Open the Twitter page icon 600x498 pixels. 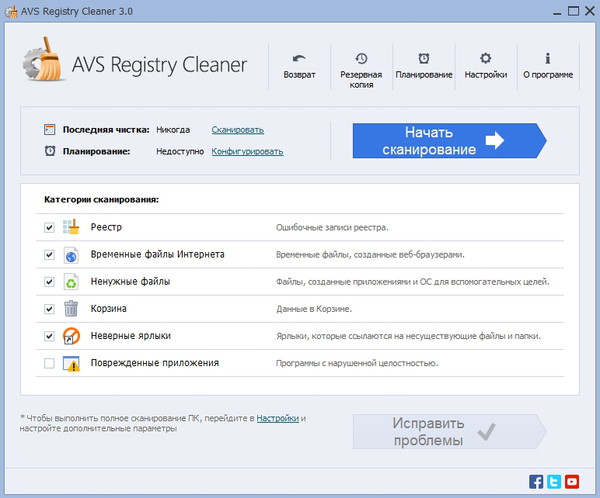[x=554, y=481]
